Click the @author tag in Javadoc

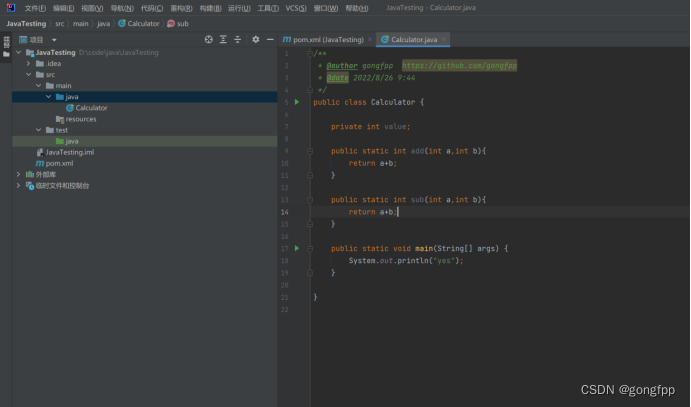tap(342, 66)
